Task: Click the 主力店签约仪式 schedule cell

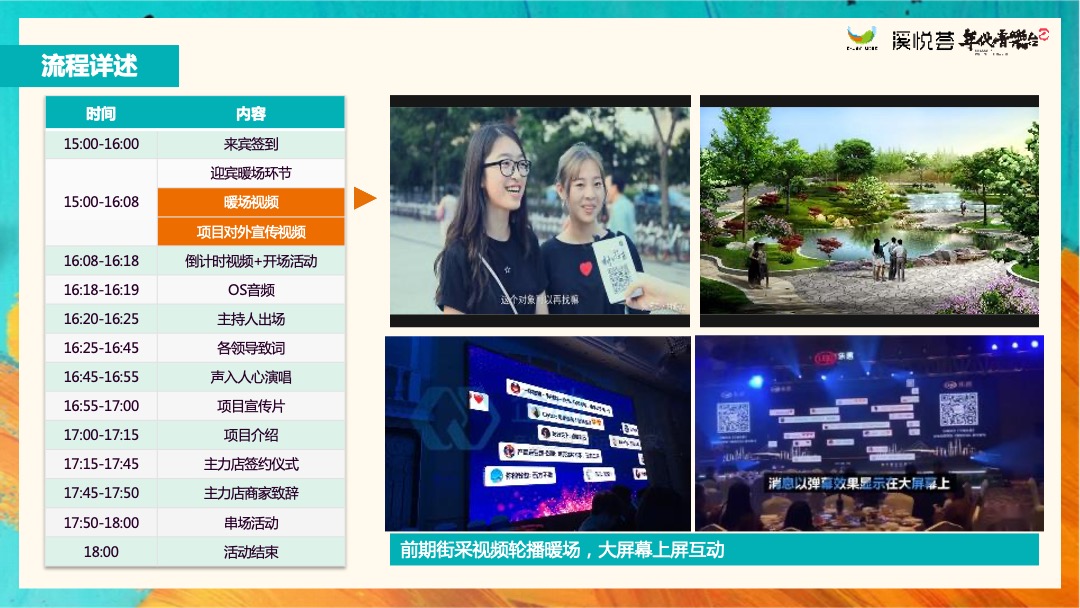Action: point(250,464)
